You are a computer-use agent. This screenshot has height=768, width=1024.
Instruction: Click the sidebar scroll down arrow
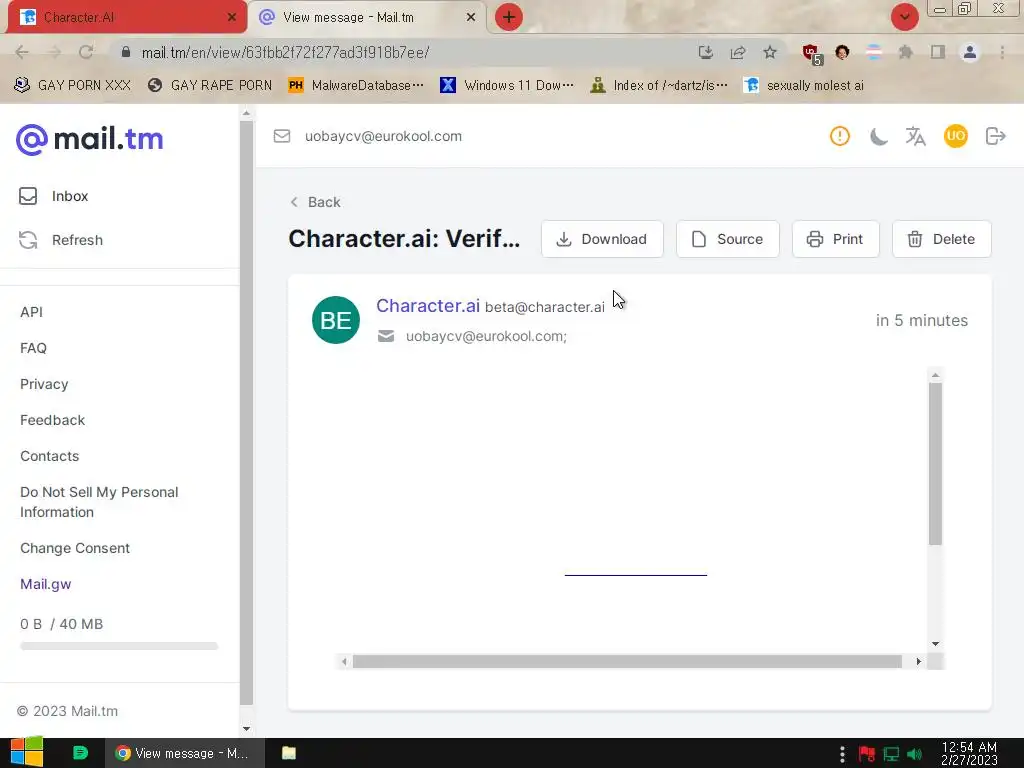tap(246, 728)
